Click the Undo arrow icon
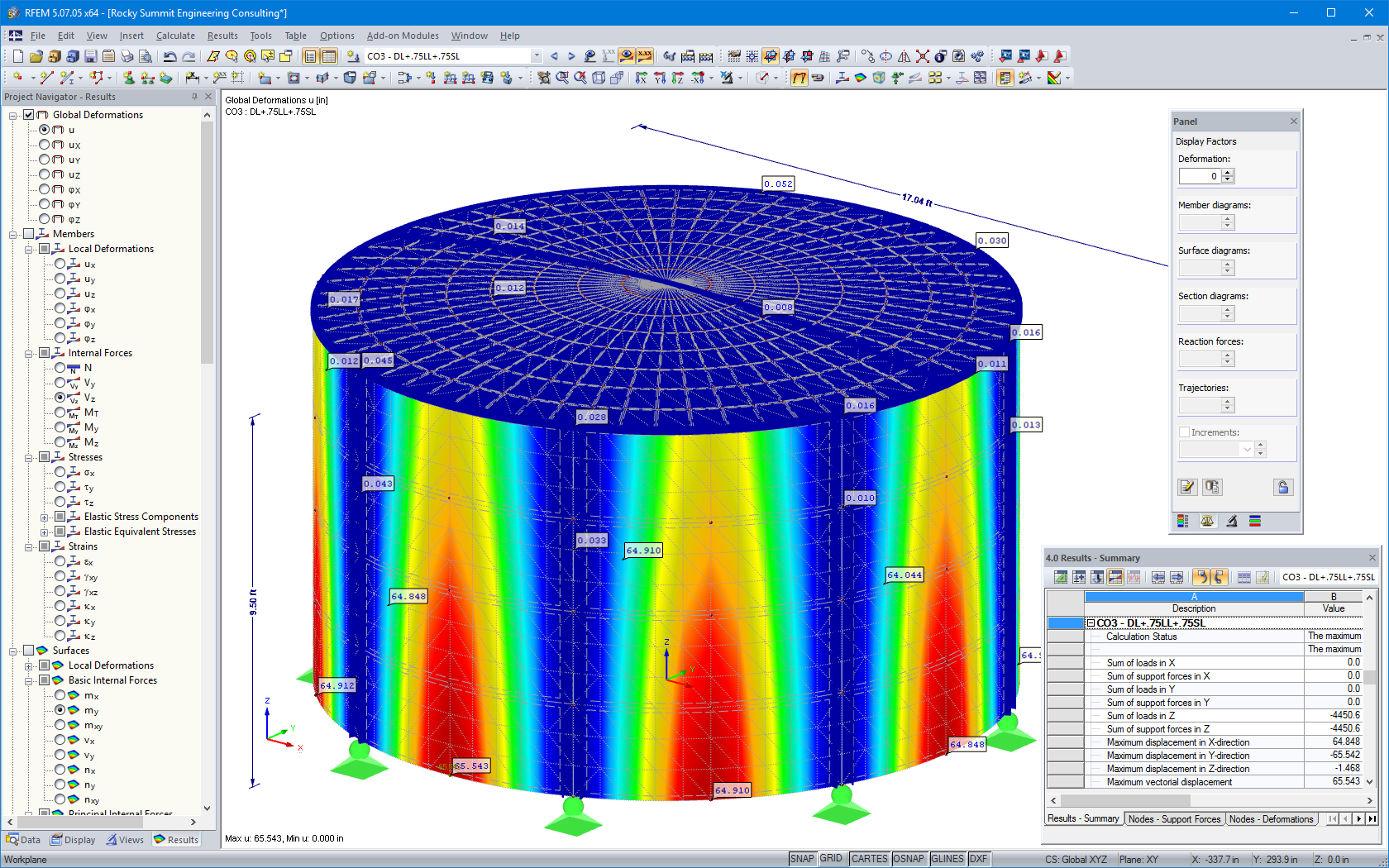The height and width of the screenshot is (868, 1389). point(169,56)
